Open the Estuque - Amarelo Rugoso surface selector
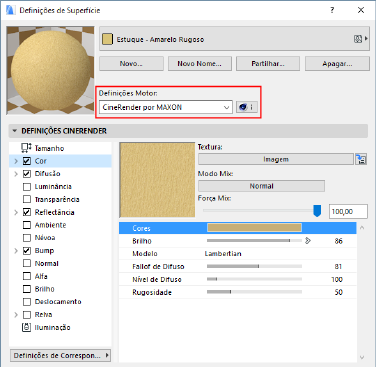 pyautogui.click(x=234, y=39)
